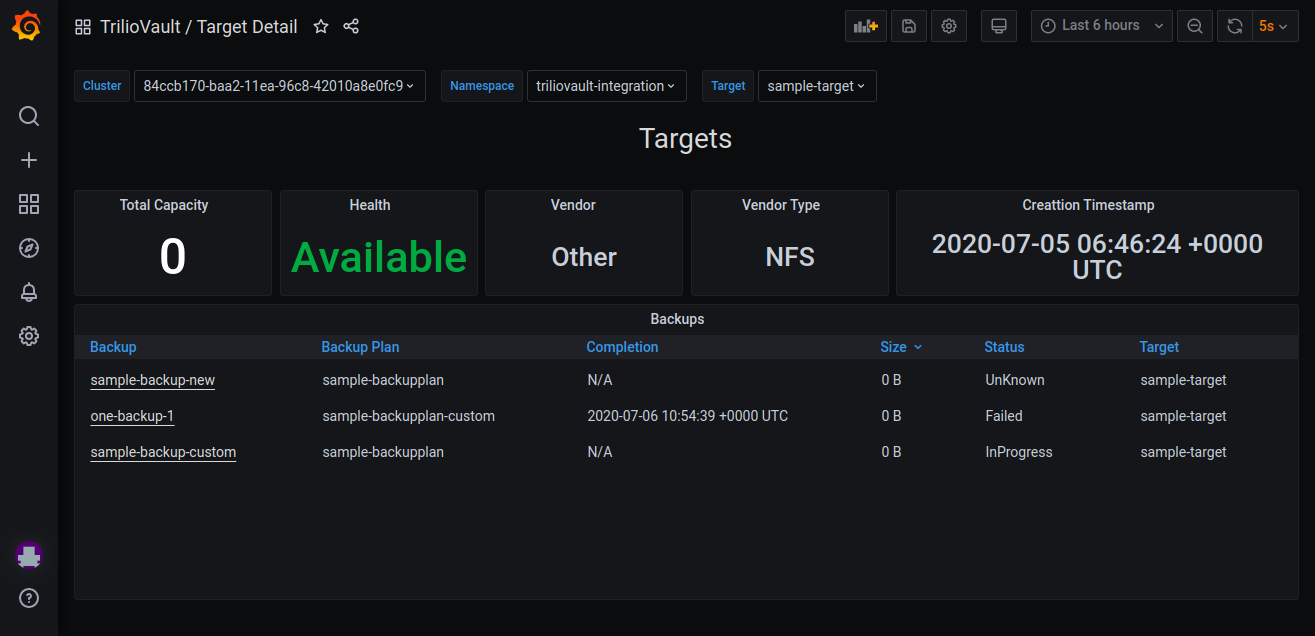Open the sample-backup-custom link
Screen dimensions: 1315x636
click(x=163, y=452)
